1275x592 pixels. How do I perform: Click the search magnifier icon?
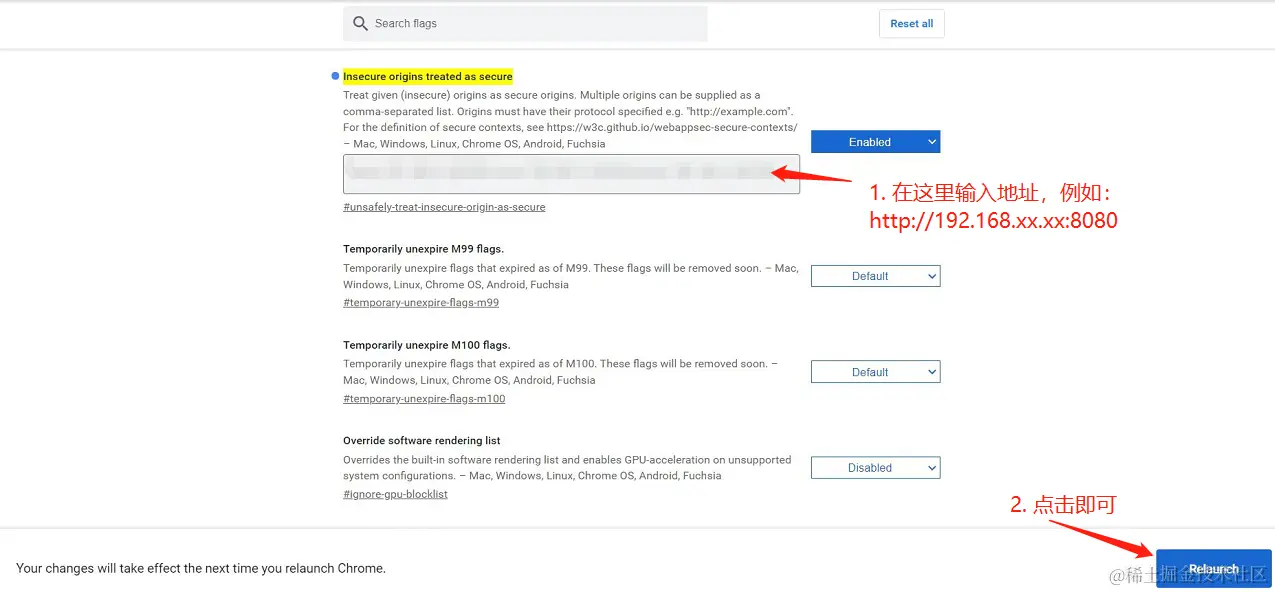point(360,24)
